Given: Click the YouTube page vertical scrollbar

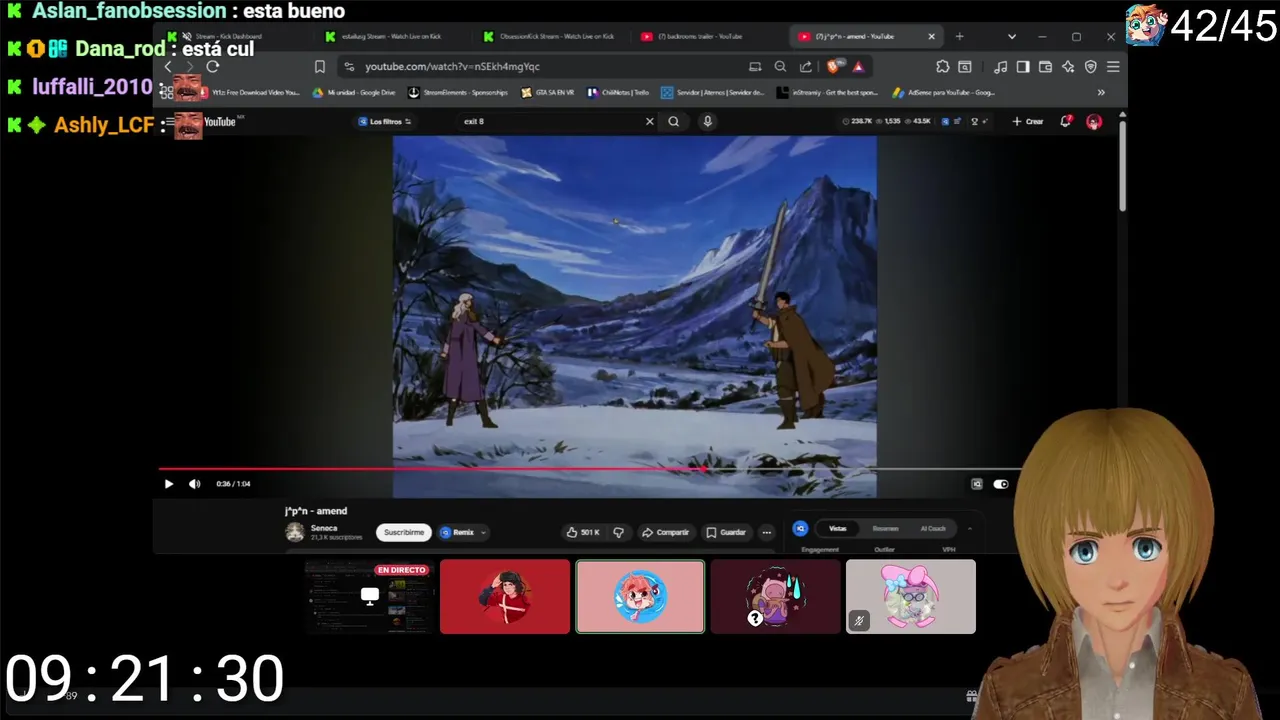Looking at the screenshot, I should (1122, 165).
